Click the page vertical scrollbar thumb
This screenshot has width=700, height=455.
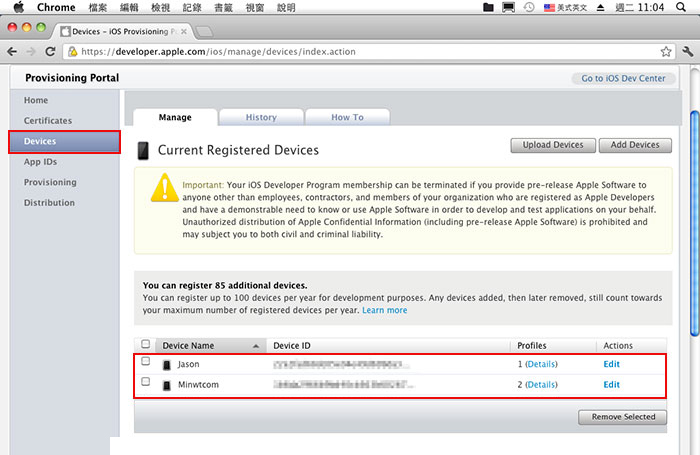pyautogui.click(x=695, y=223)
